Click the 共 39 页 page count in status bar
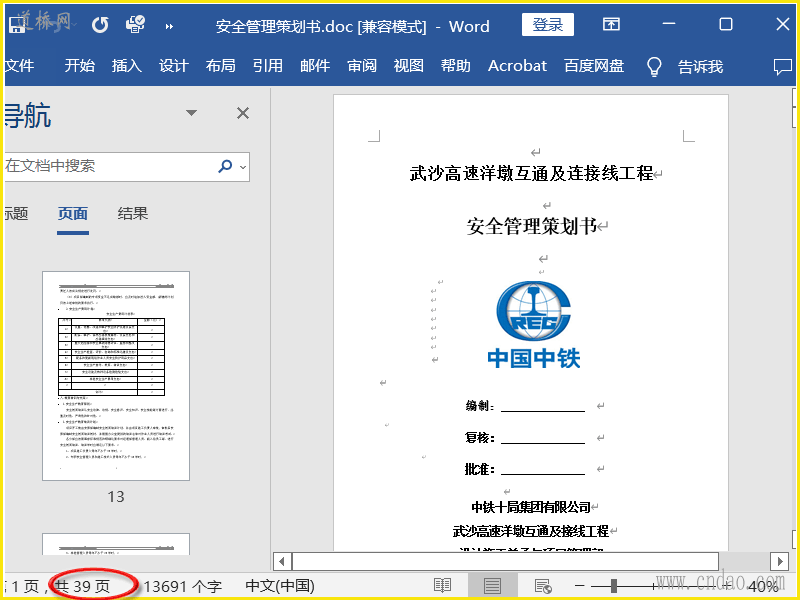 (x=83, y=586)
